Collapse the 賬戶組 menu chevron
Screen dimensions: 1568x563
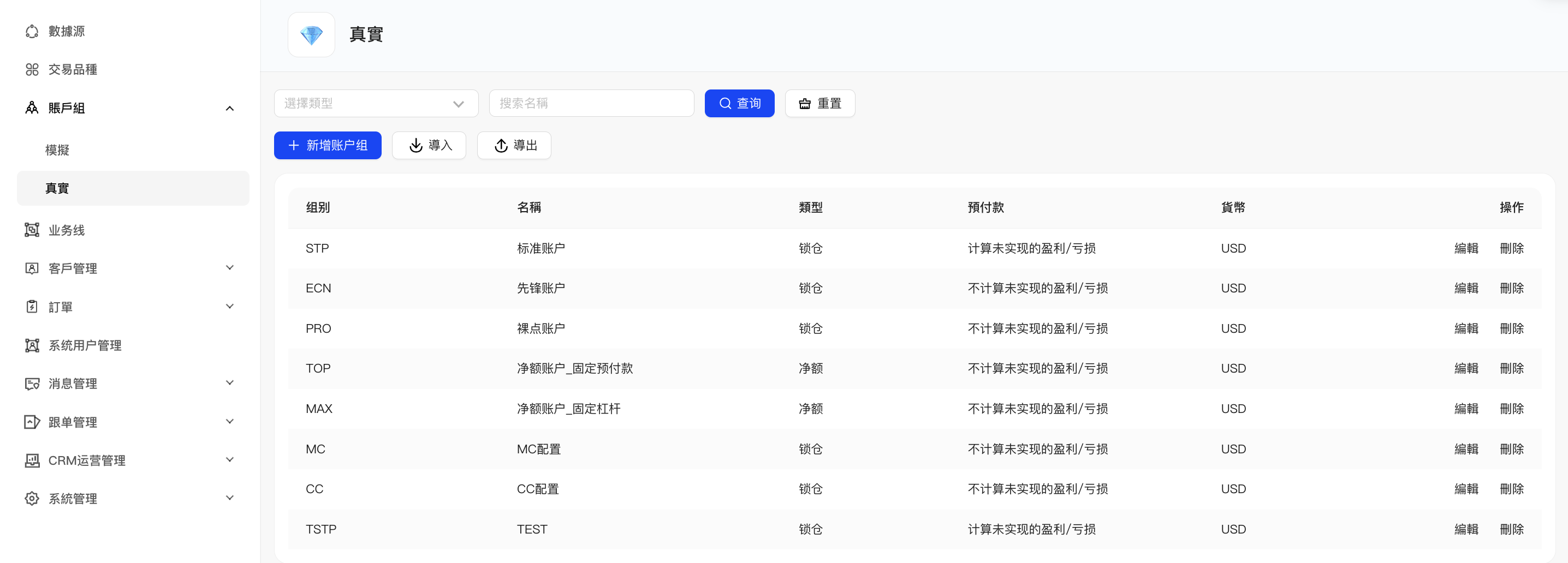pyautogui.click(x=229, y=108)
